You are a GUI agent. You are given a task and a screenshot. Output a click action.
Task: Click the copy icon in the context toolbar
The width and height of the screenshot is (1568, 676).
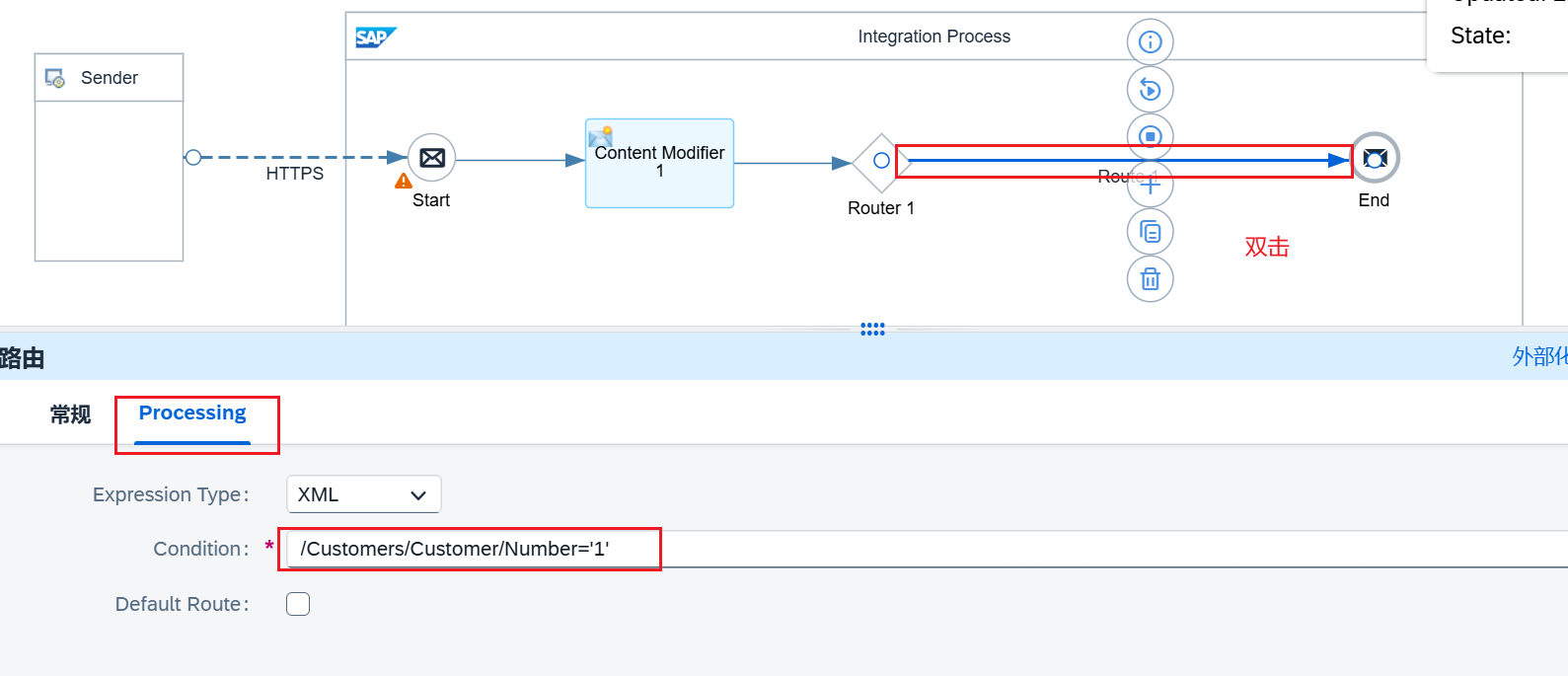[1150, 232]
